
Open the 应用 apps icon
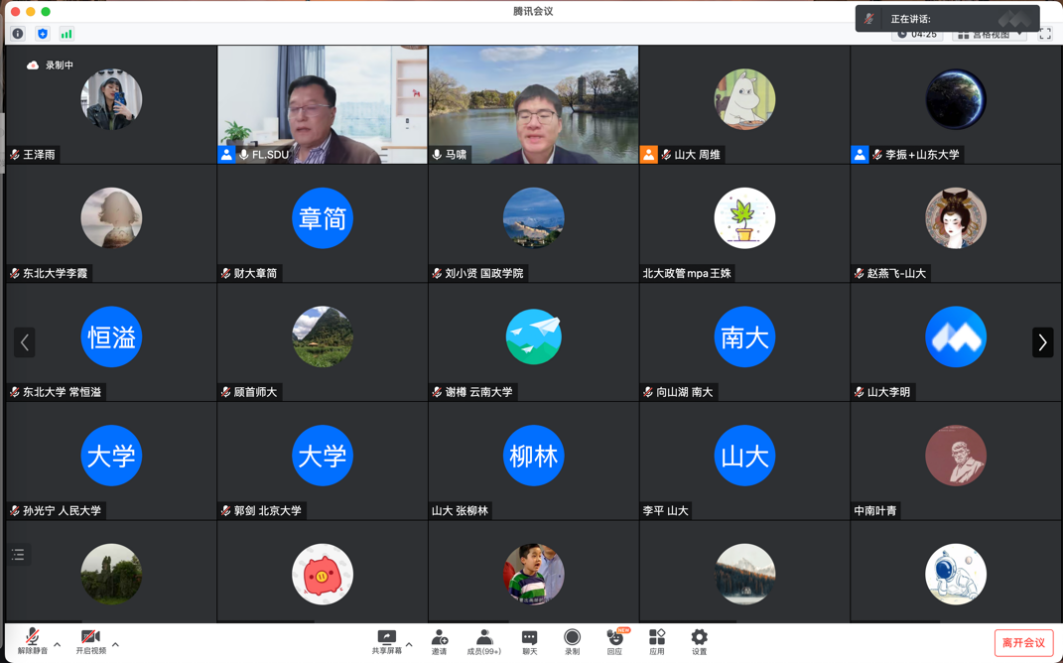657,640
